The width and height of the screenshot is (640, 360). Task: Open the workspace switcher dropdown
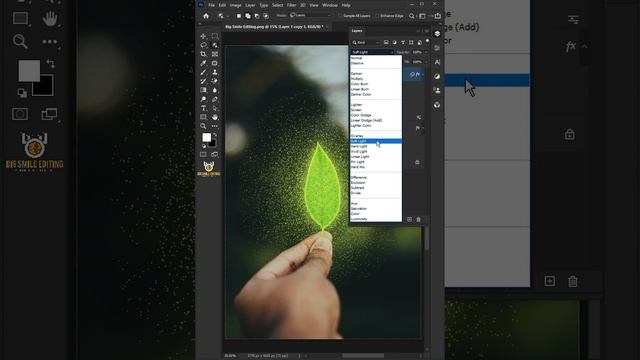(423, 16)
